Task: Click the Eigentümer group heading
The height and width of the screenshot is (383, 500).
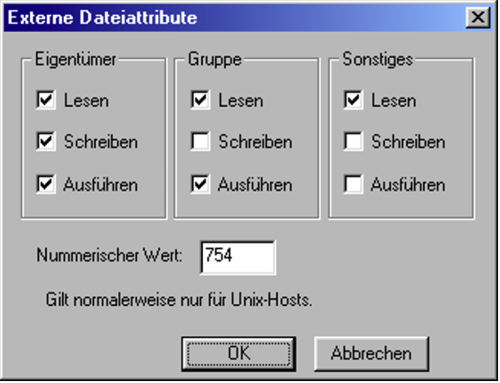Action: pos(76,60)
